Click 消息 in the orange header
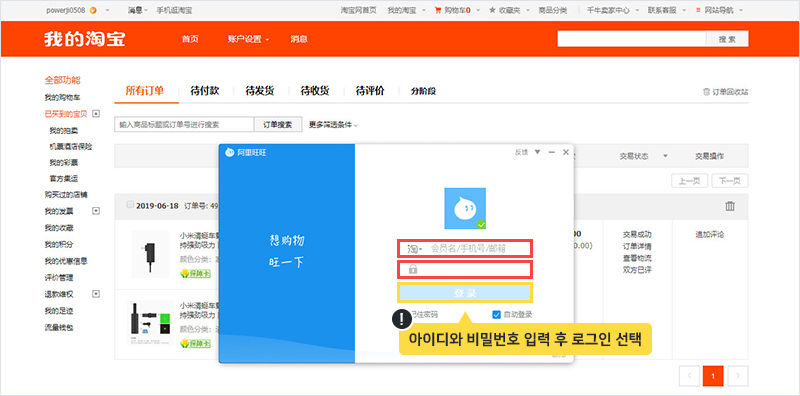 click(x=299, y=39)
